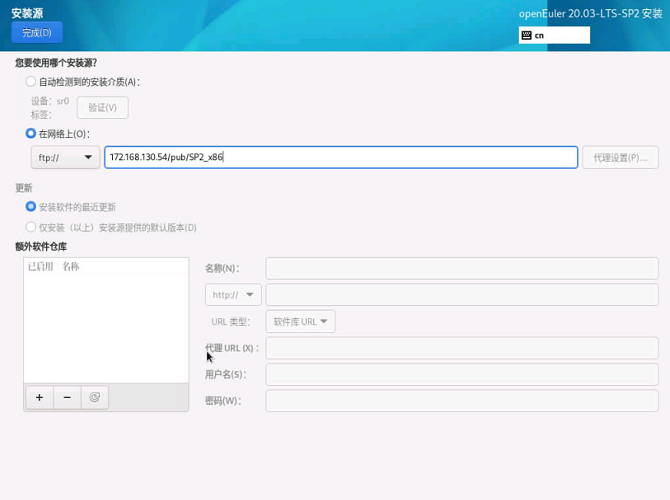This screenshot has height=500, width=670.
Task: Choose the 仅安装 default version radio option
Action: 31,227
